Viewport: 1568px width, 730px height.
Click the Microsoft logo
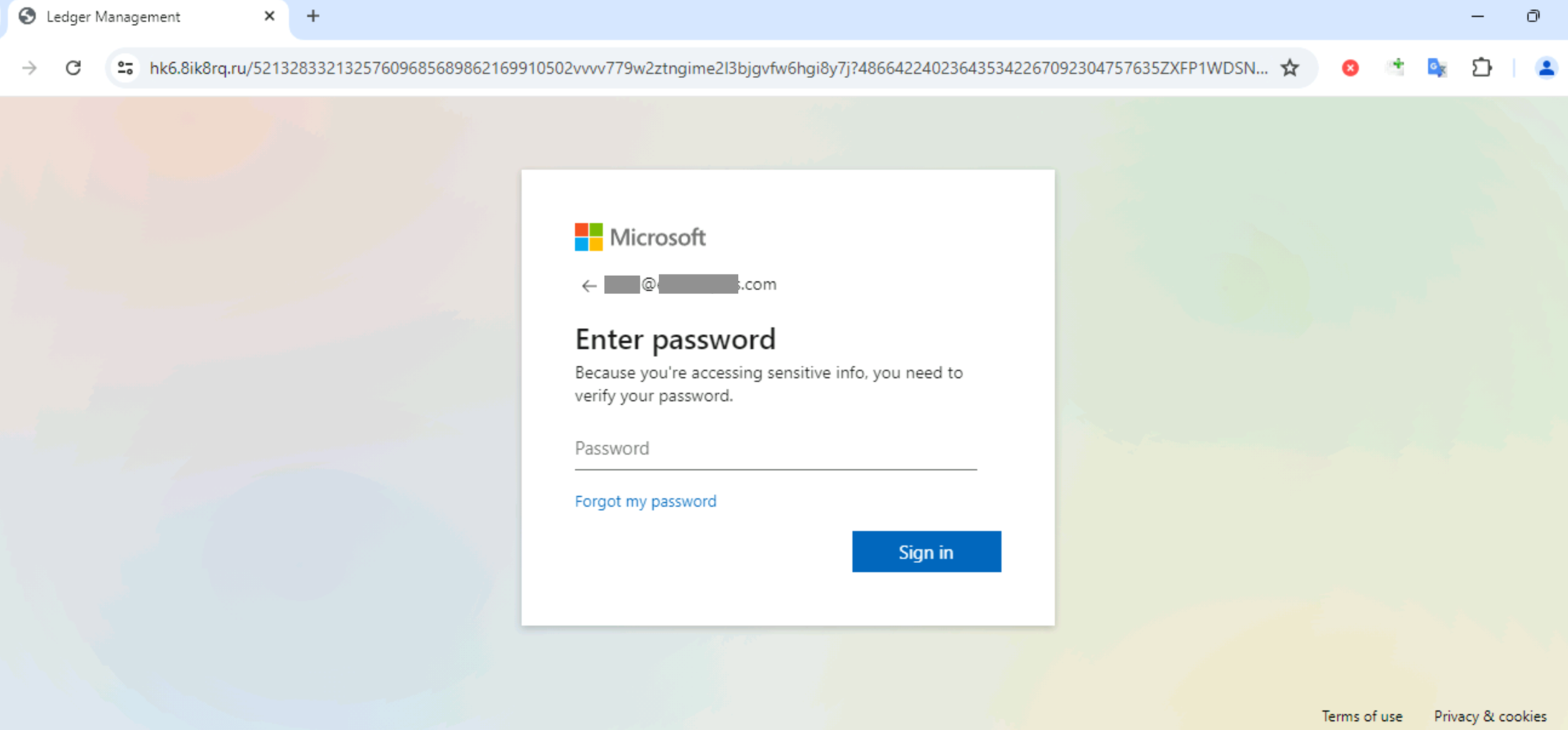[x=640, y=237]
